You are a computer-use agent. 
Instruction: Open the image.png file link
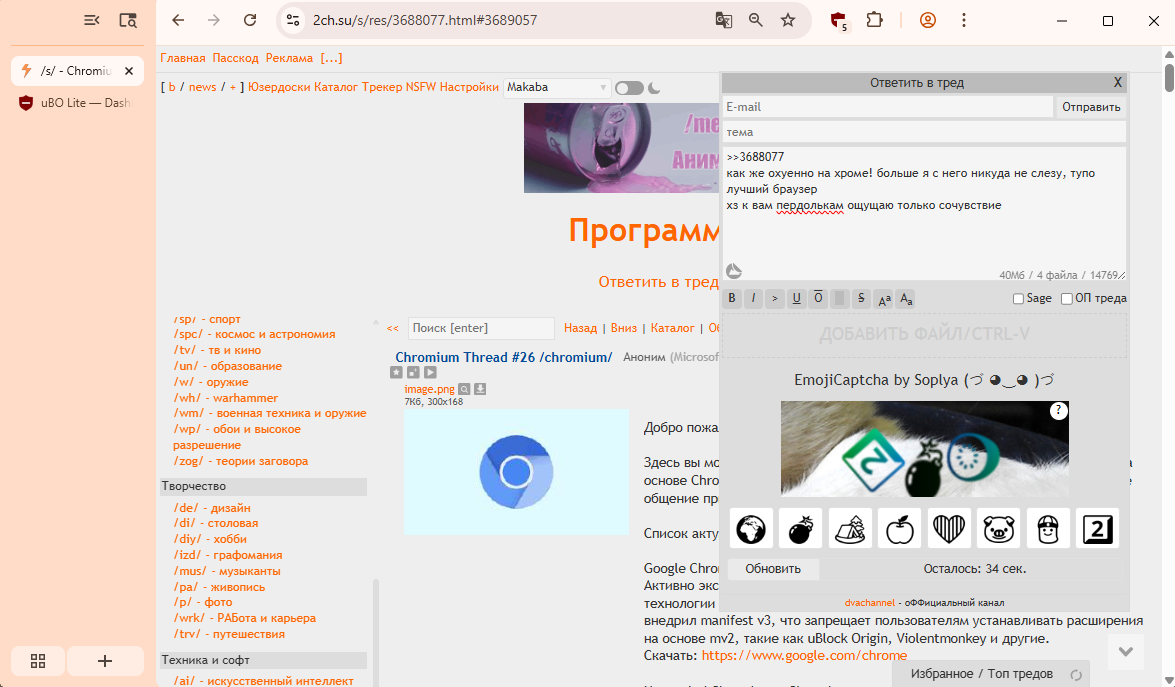click(429, 389)
